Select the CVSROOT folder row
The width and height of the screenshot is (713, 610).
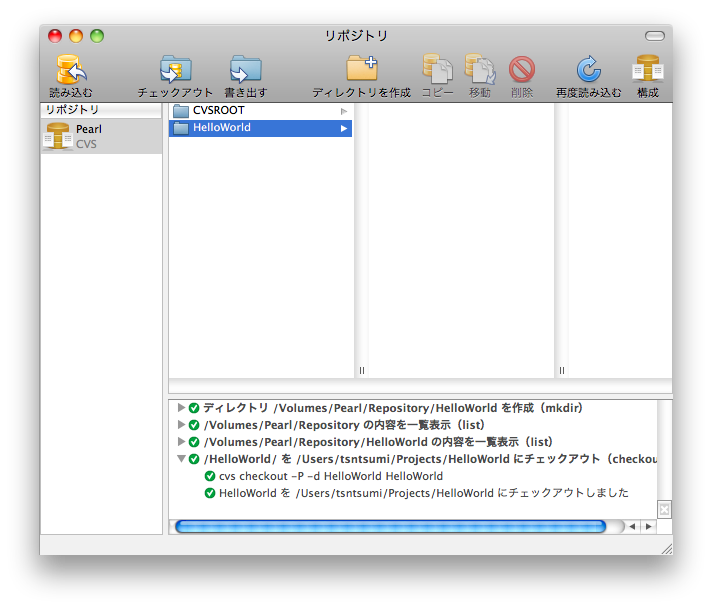click(261, 111)
